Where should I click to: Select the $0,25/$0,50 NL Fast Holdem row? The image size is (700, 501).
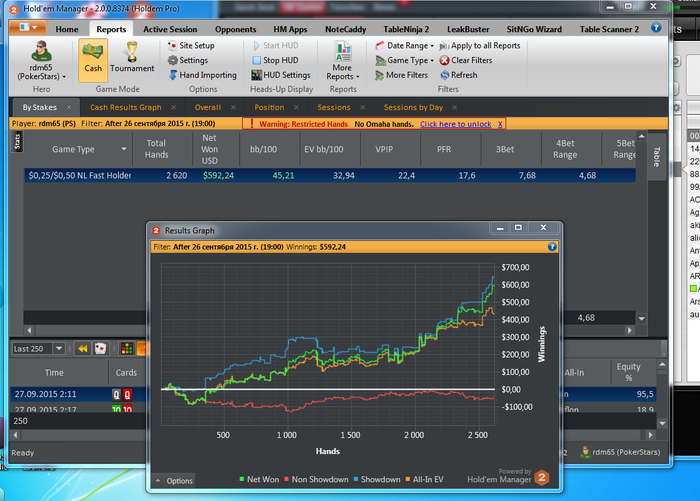coord(330,175)
